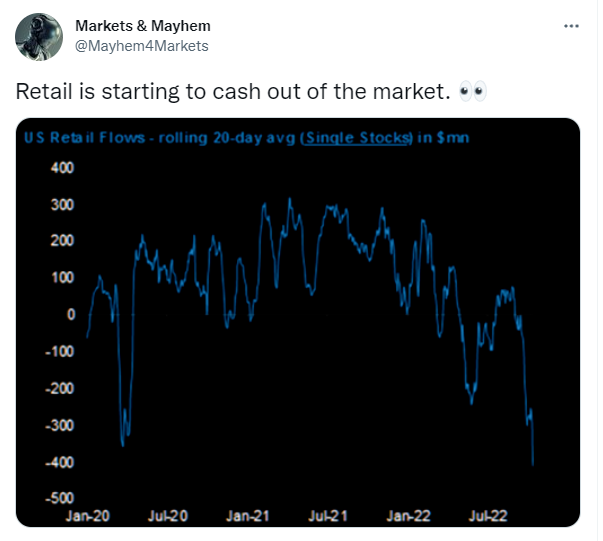The width and height of the screenshot is (603, 541).
Task: Click the @Mayhem4Markets handle
Action: [142, 46]
